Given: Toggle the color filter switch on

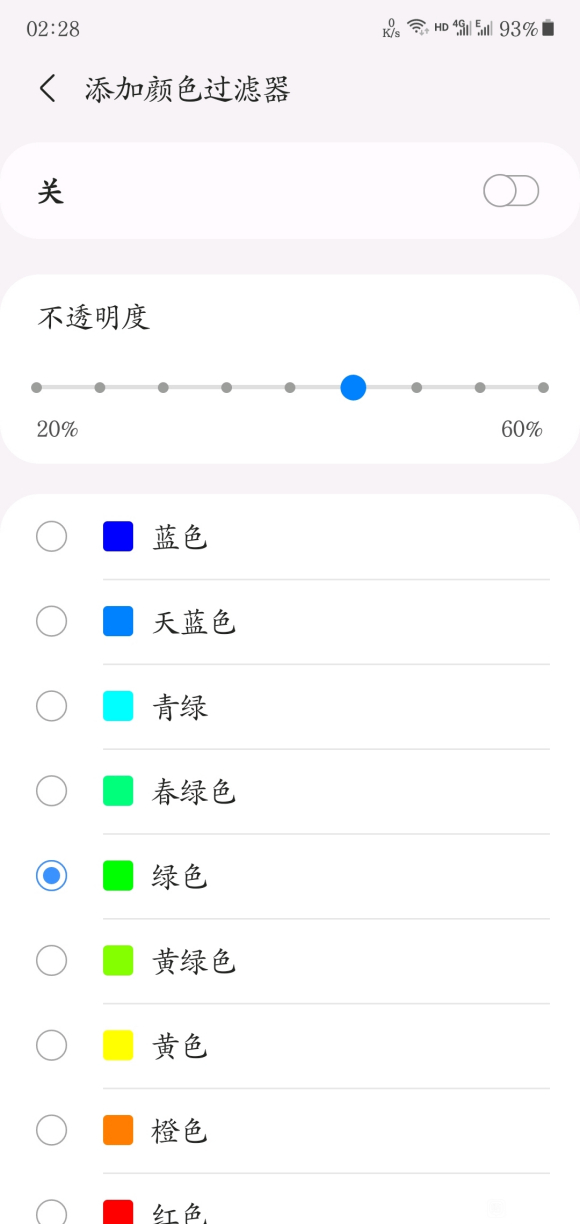Looking at the screenshot, I should point(511,190).
